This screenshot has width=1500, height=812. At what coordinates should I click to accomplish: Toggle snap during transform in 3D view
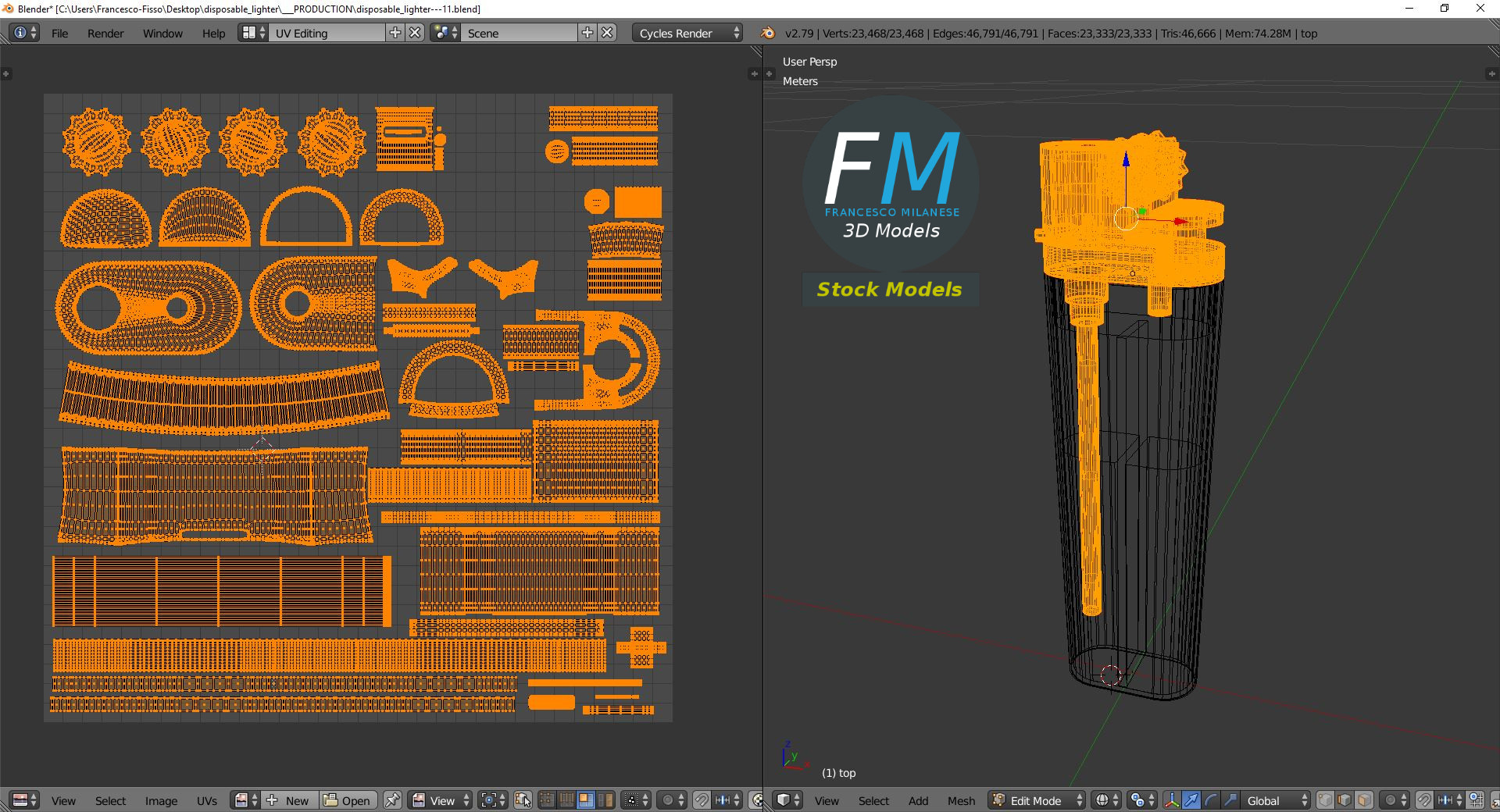coord(1424,800)
